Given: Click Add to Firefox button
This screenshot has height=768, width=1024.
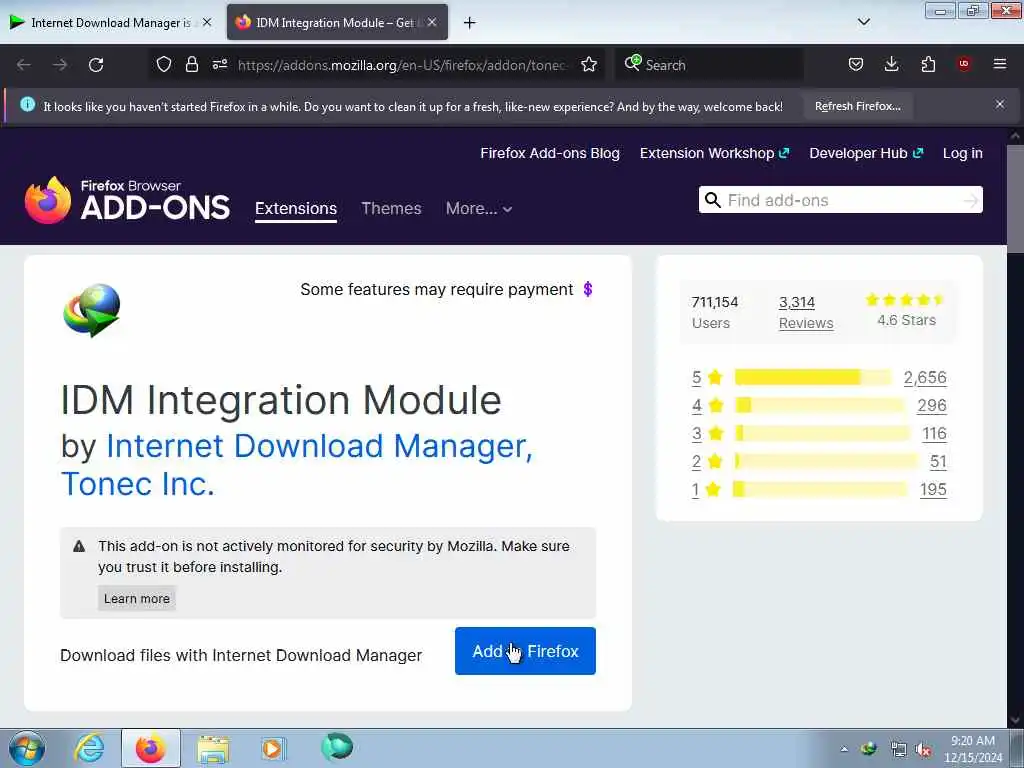Looking at the screenshot, I should 525,651.
